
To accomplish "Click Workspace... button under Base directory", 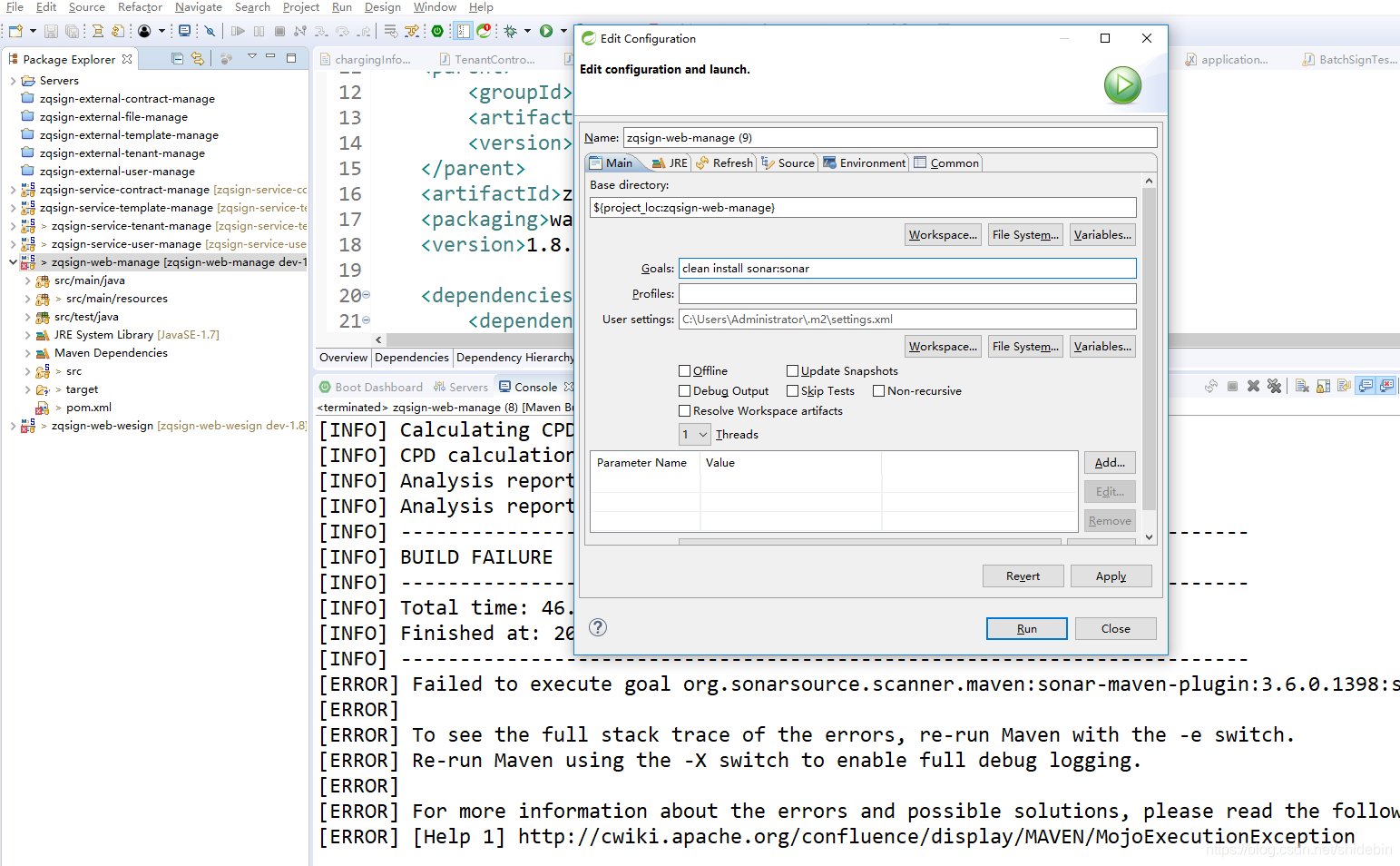I will [943, 234].
